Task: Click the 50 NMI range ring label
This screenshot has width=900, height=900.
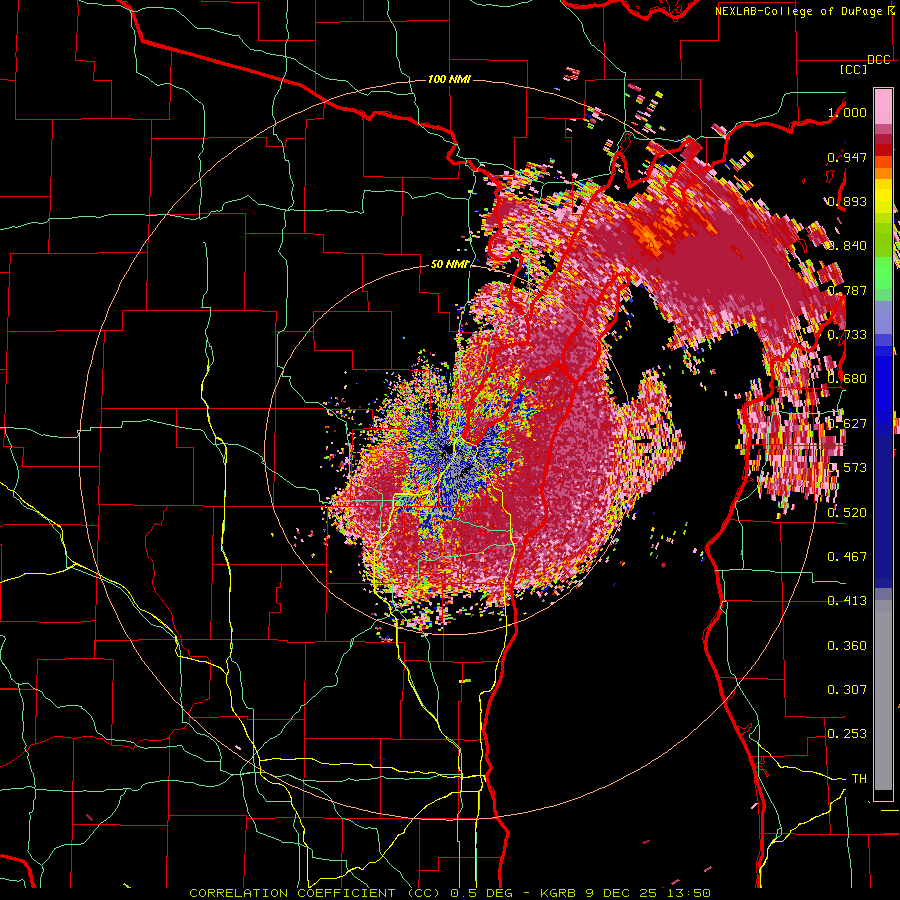Action: point(450,264)
